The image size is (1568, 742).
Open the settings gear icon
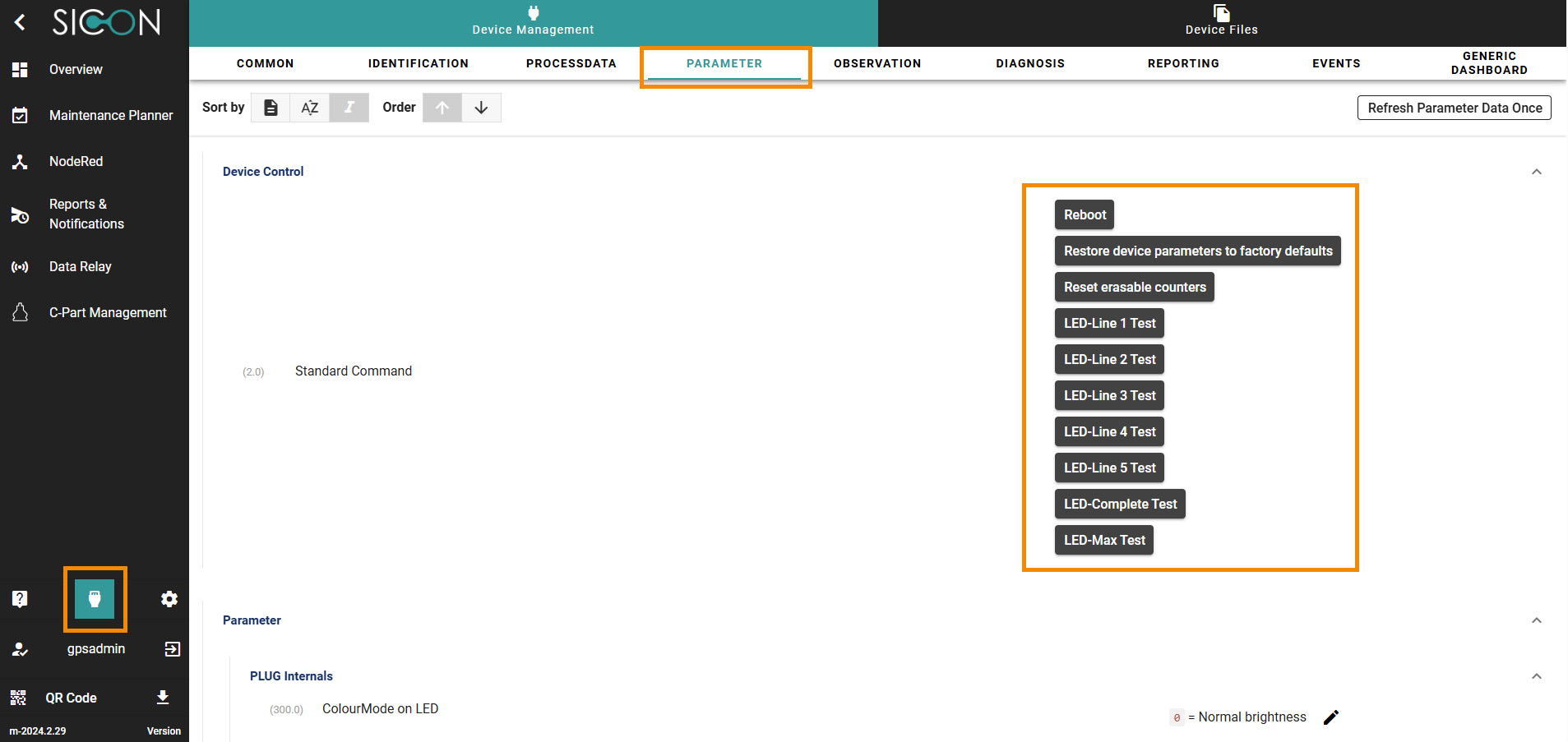[x=169, y=599]
